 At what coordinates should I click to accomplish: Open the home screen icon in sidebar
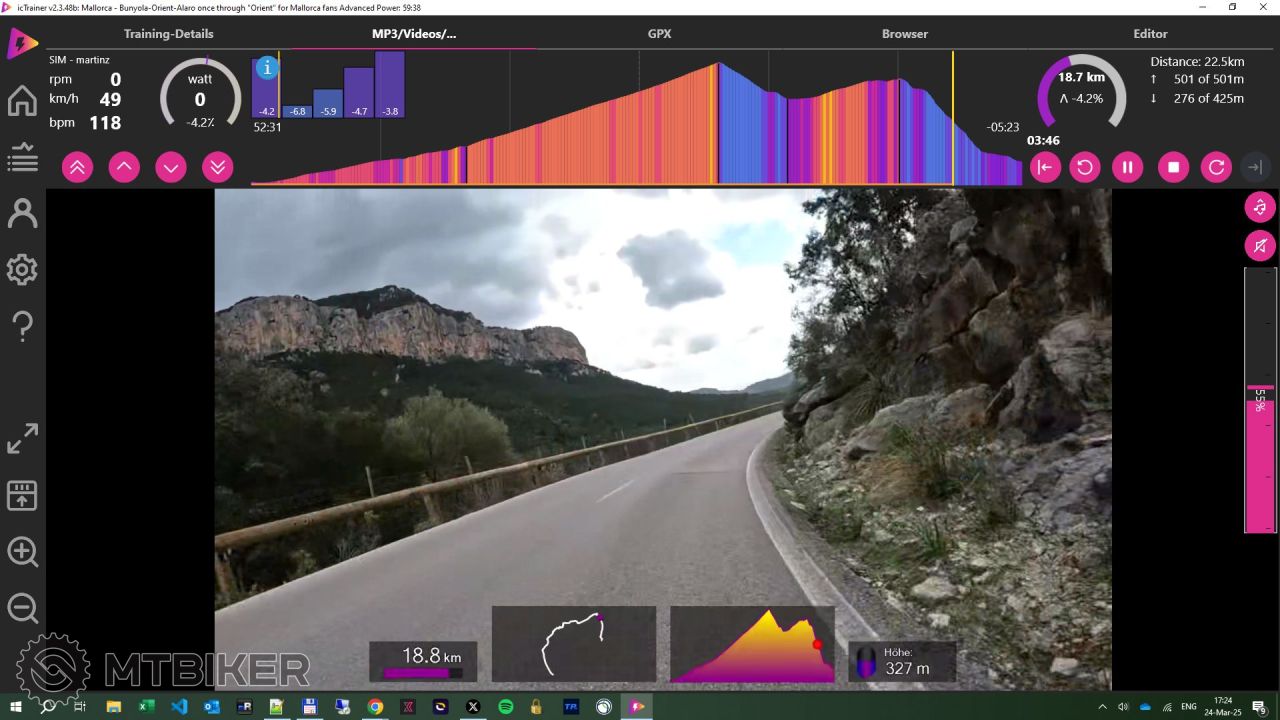22,101
